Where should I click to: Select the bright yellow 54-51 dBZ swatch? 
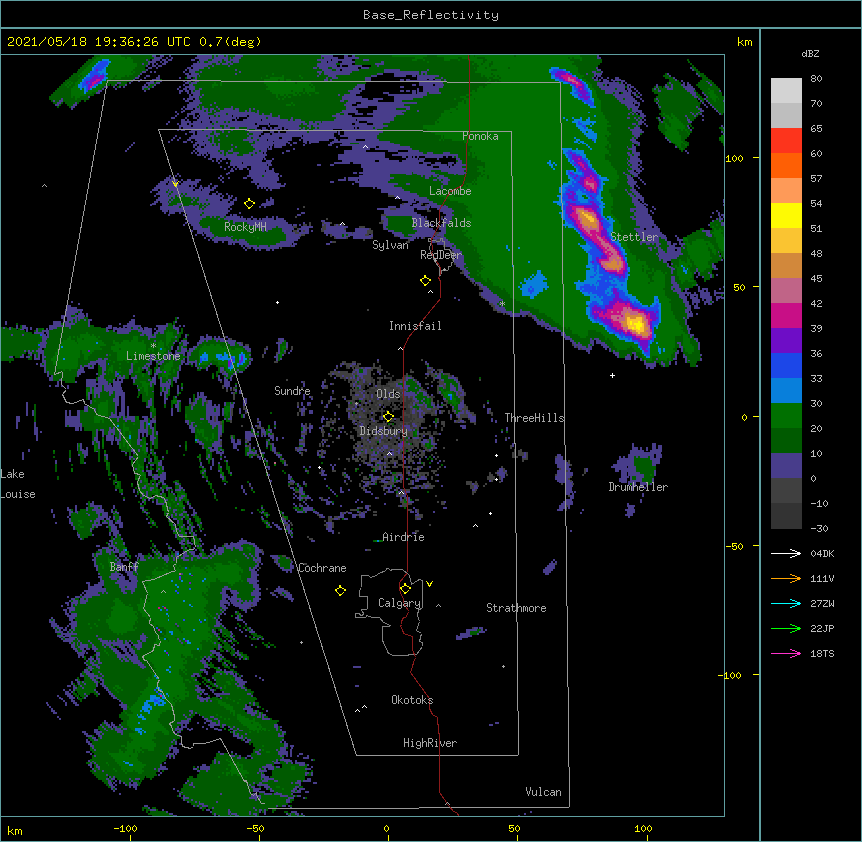click(786, 215)
